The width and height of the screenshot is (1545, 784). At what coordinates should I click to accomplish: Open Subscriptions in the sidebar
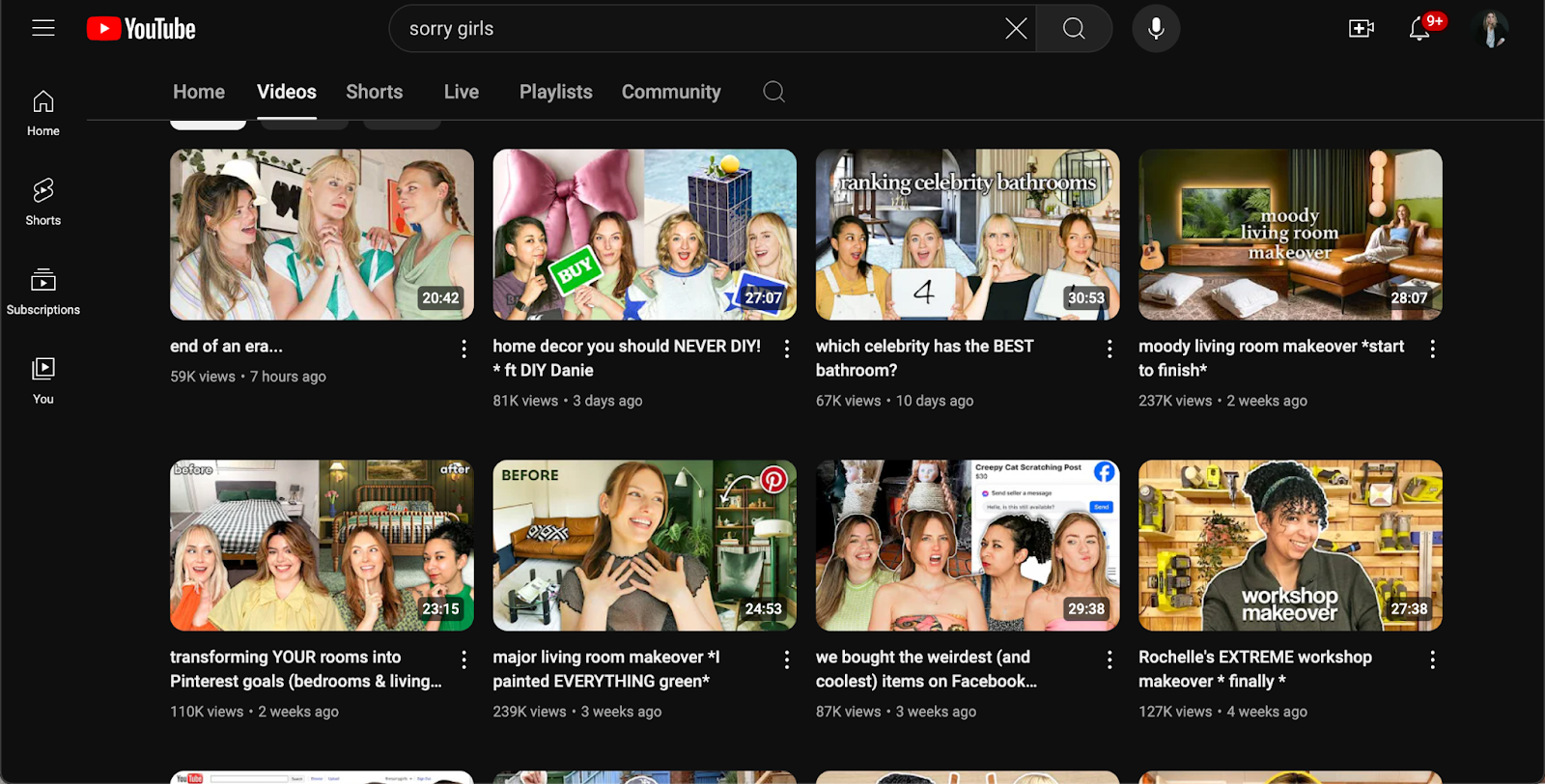pos(43,293)
